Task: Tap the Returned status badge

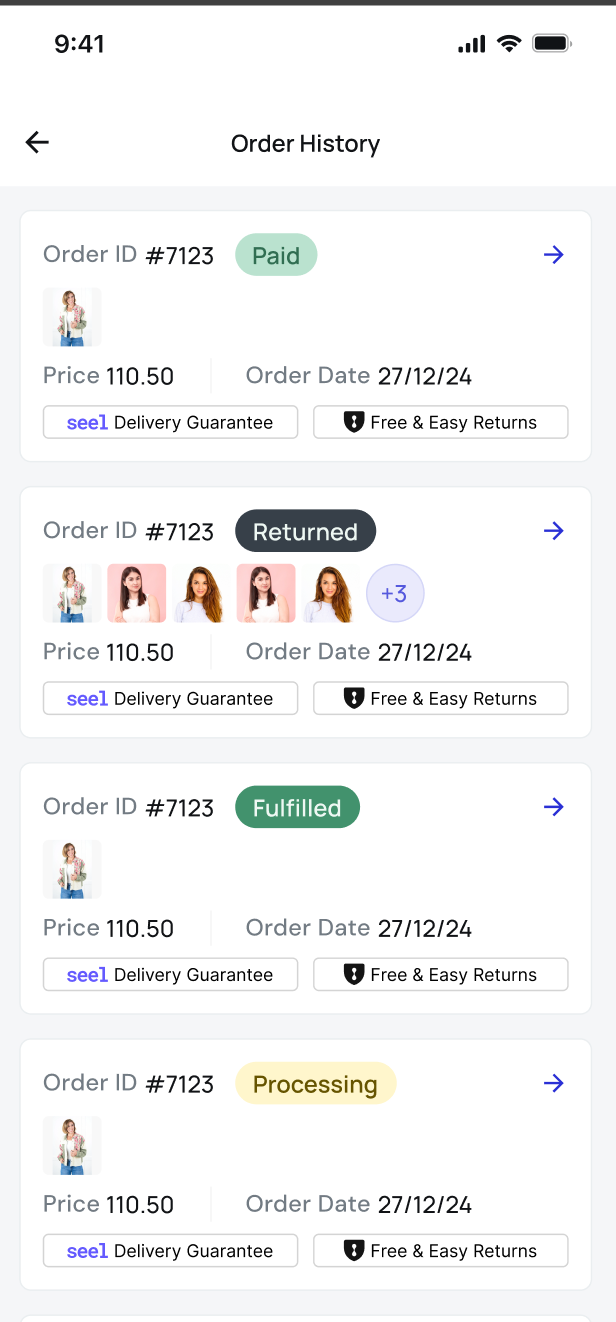Action: tap(305, 531)
